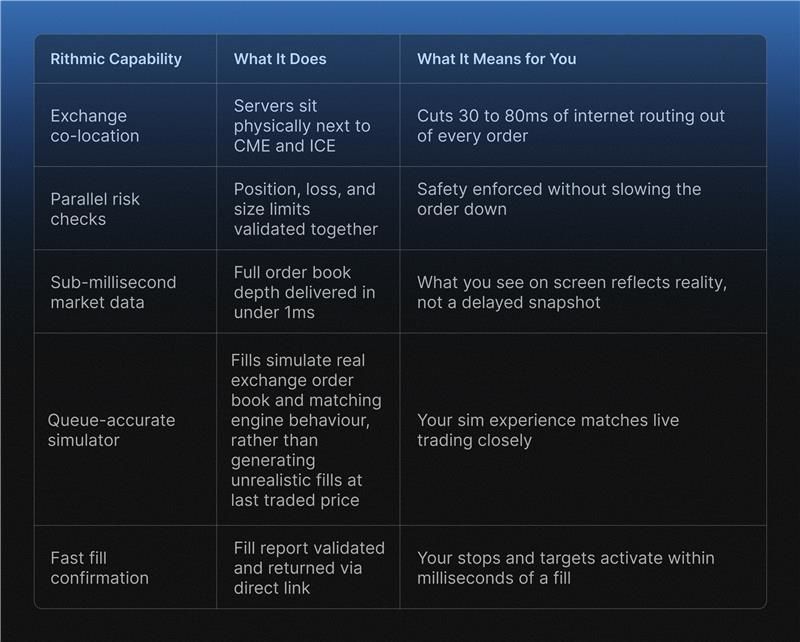Select the Exchange co-location cell
This screenshot has width=800, height=642.
(95, 125)
